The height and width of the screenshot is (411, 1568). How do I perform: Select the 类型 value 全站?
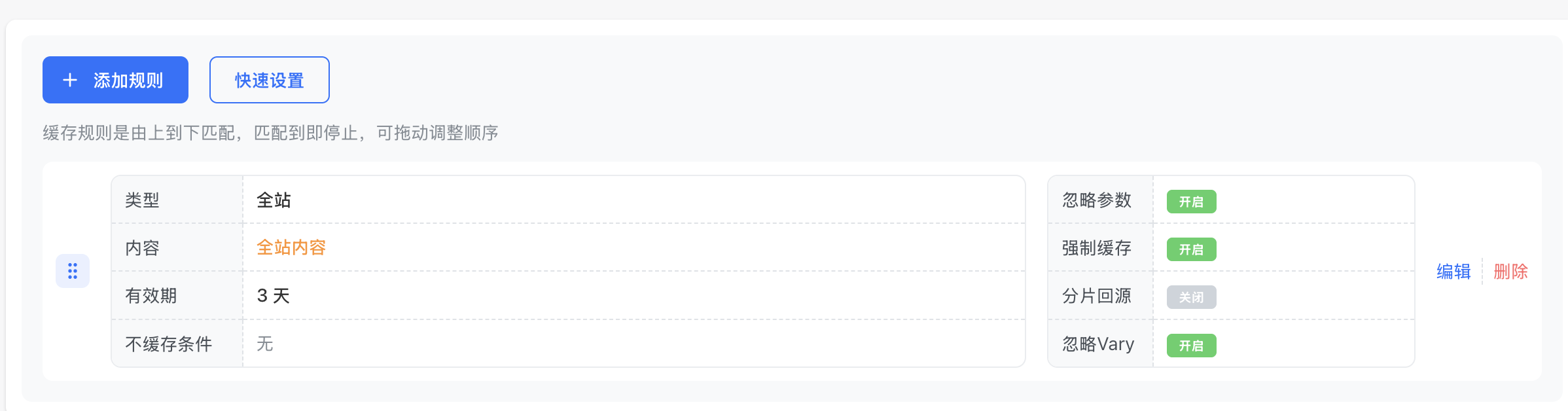click(x=274, y=200)
